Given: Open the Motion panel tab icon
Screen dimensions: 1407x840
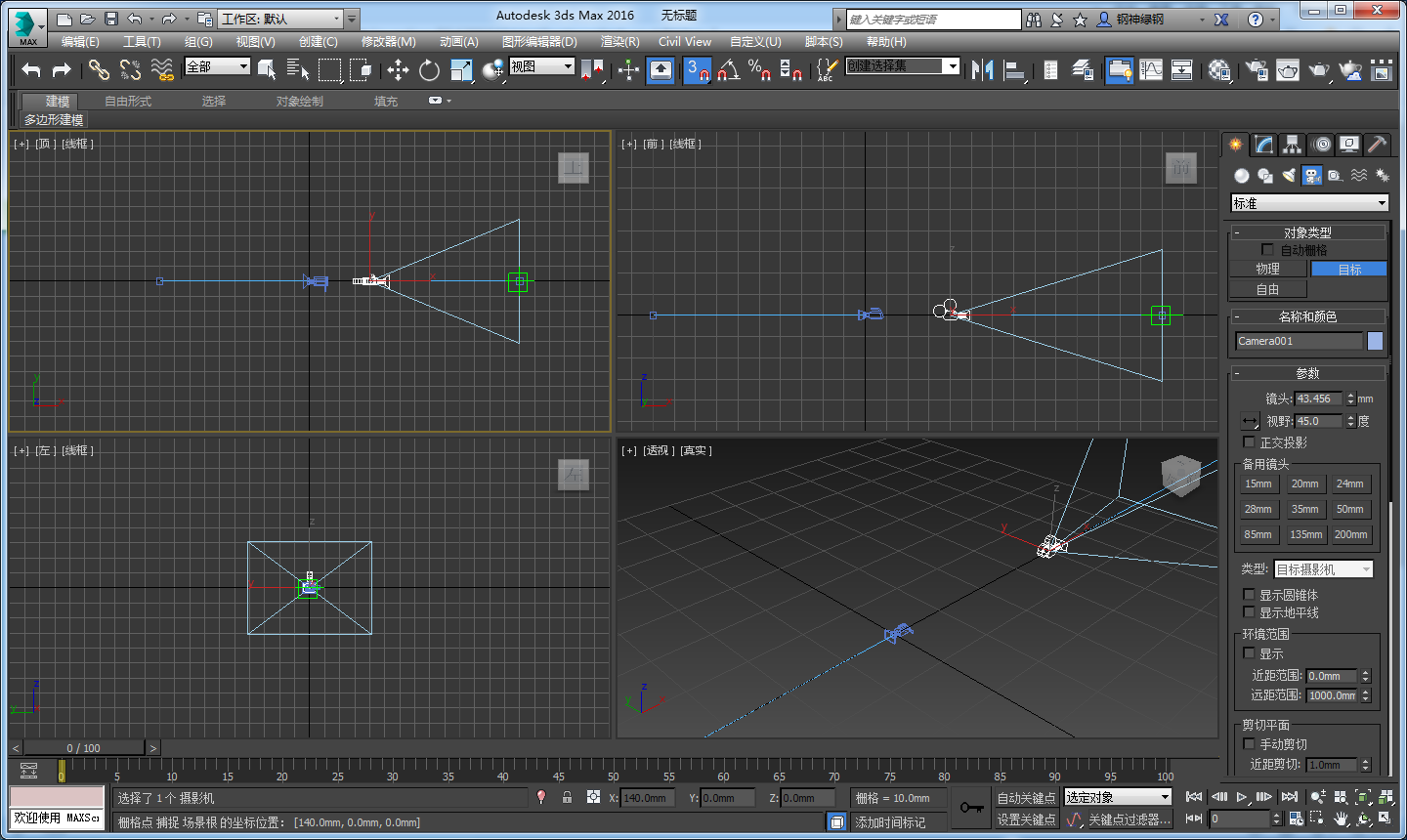Looking at the screenshot, I should (x=1321, y=145).
